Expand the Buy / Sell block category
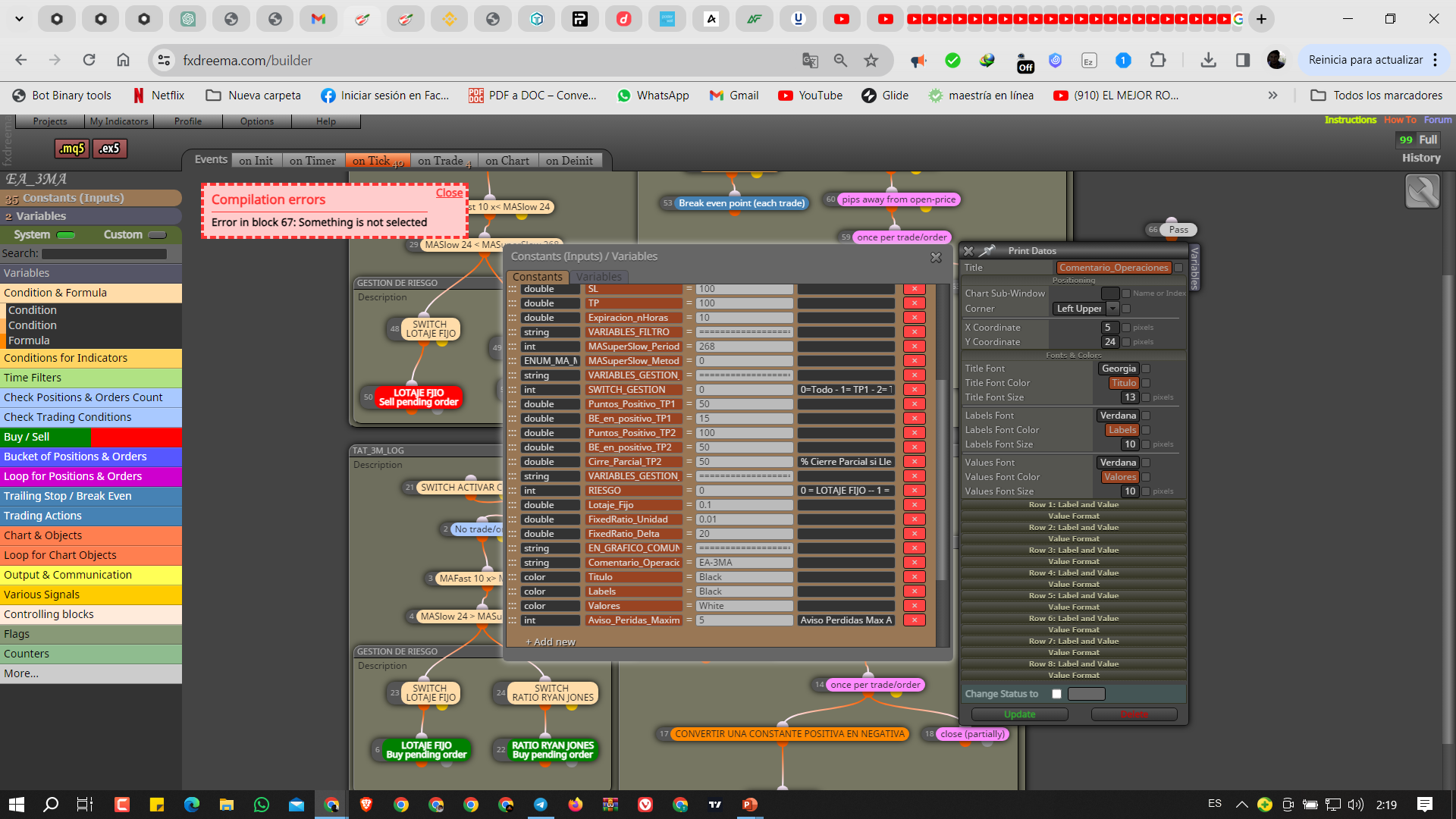This screenshot has height=819, width=1456. click(x=91, y=437)
